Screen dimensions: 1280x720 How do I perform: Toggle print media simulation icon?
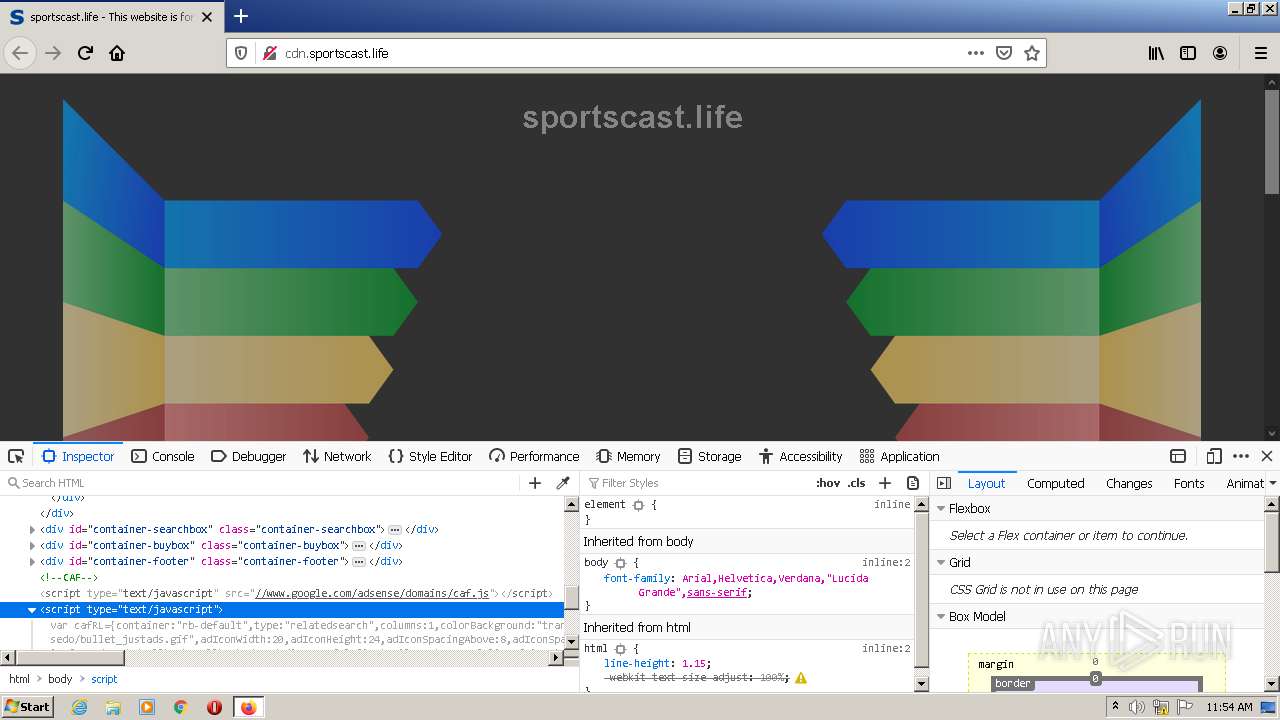tap(912, 483)
